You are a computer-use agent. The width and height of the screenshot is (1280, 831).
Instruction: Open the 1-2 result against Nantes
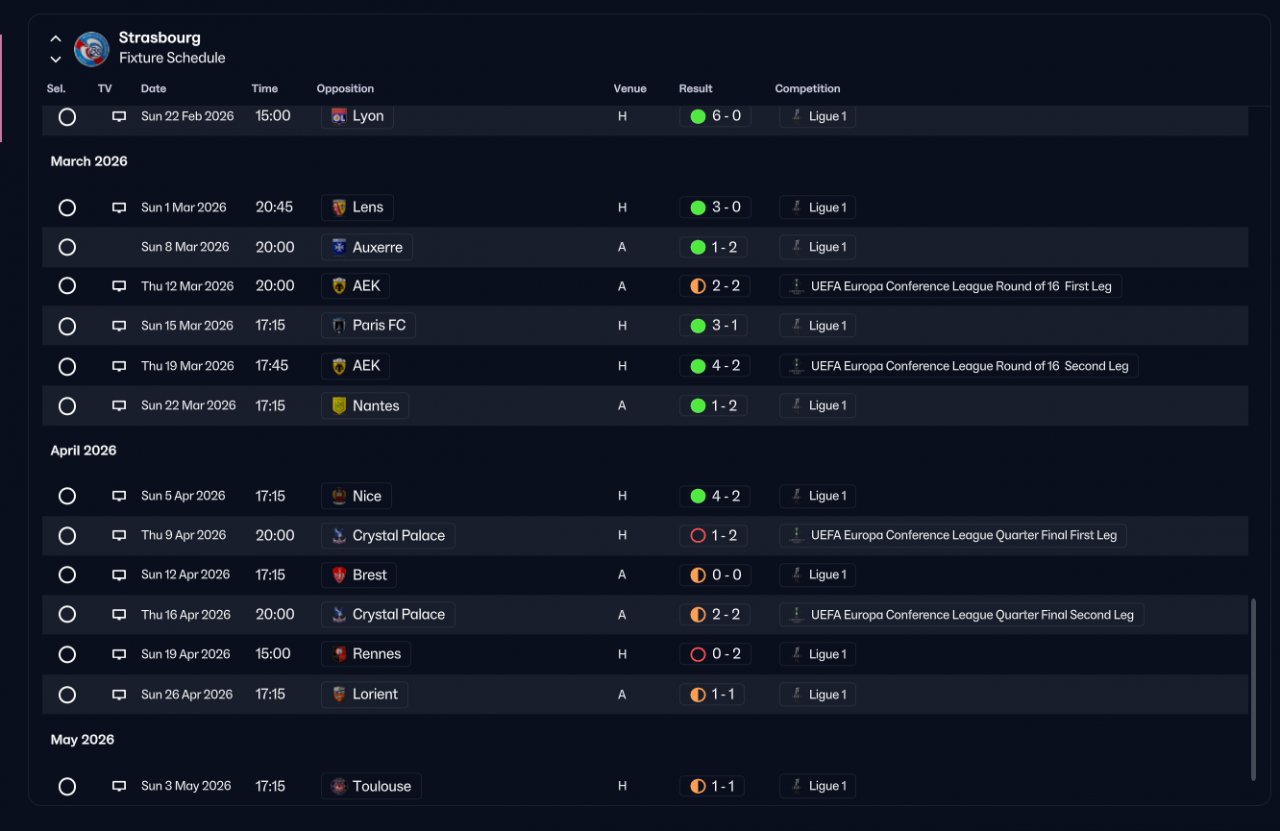click(x=714, y=406)
